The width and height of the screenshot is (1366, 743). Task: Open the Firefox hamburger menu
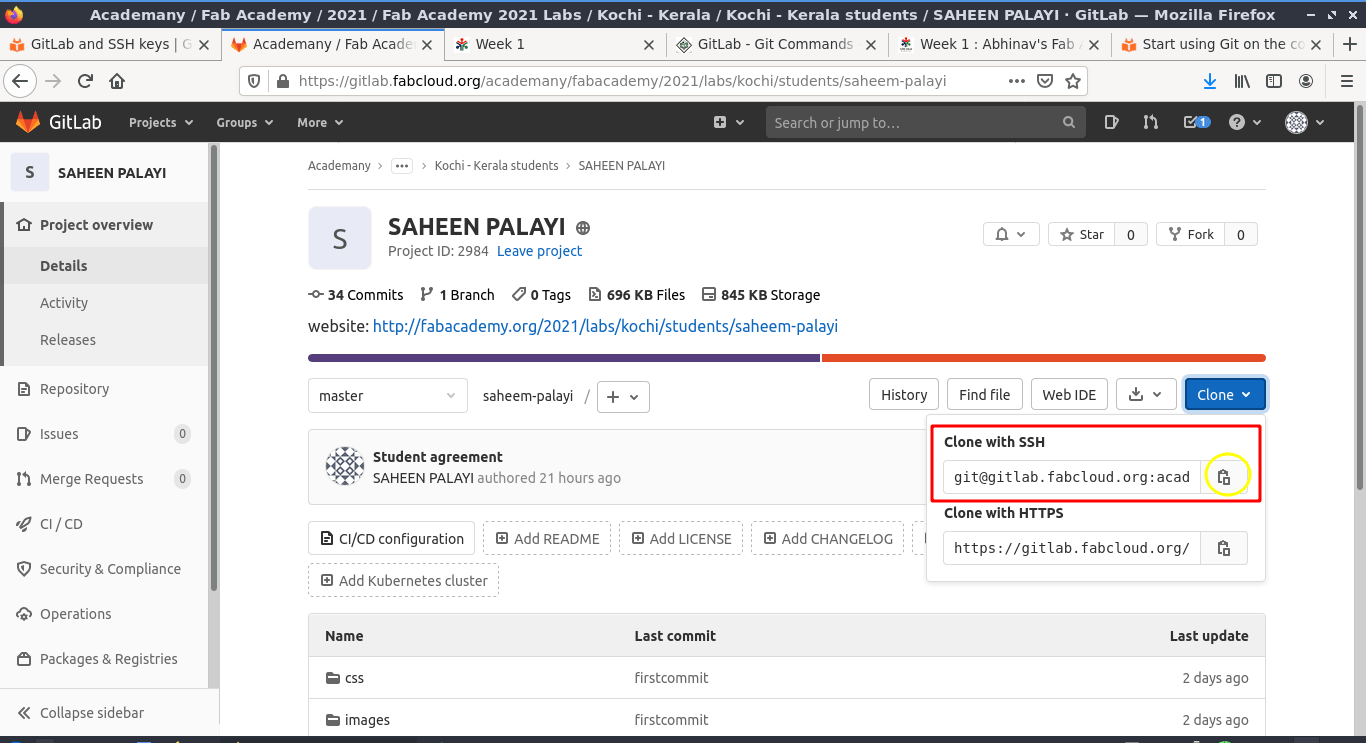coord(1345,81)
